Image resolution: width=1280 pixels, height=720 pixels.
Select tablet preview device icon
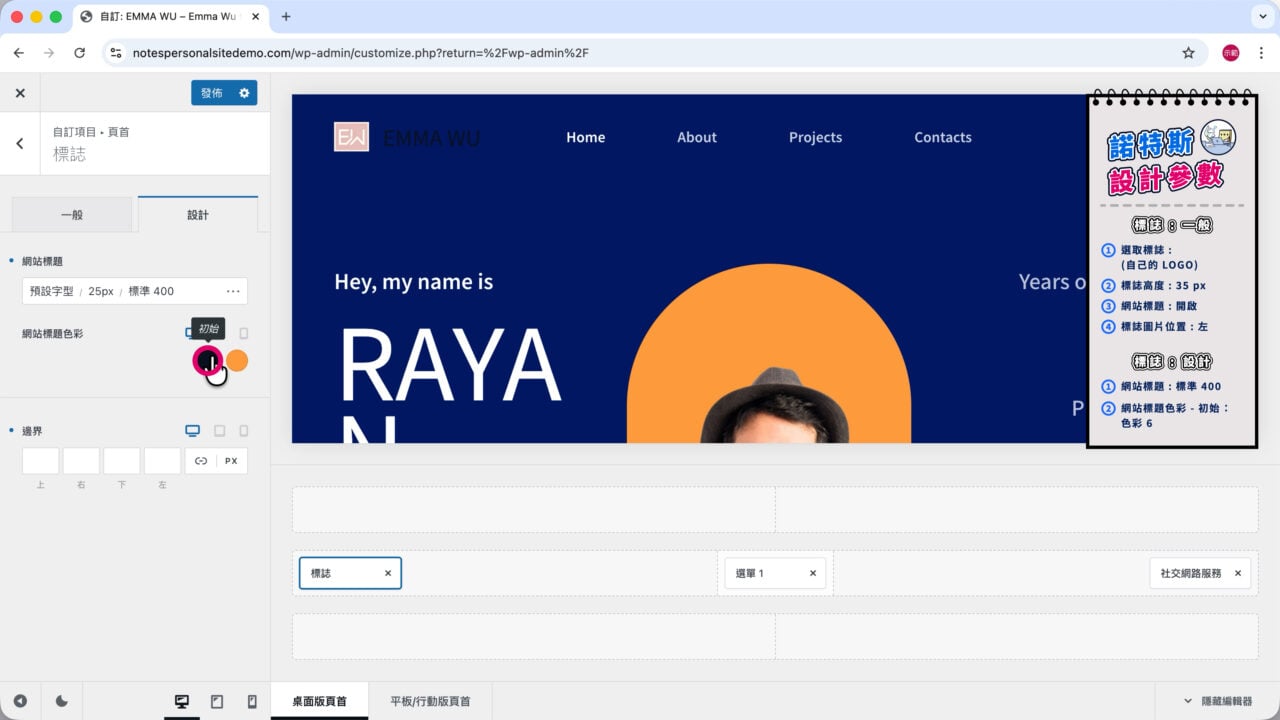click(217, 702)
